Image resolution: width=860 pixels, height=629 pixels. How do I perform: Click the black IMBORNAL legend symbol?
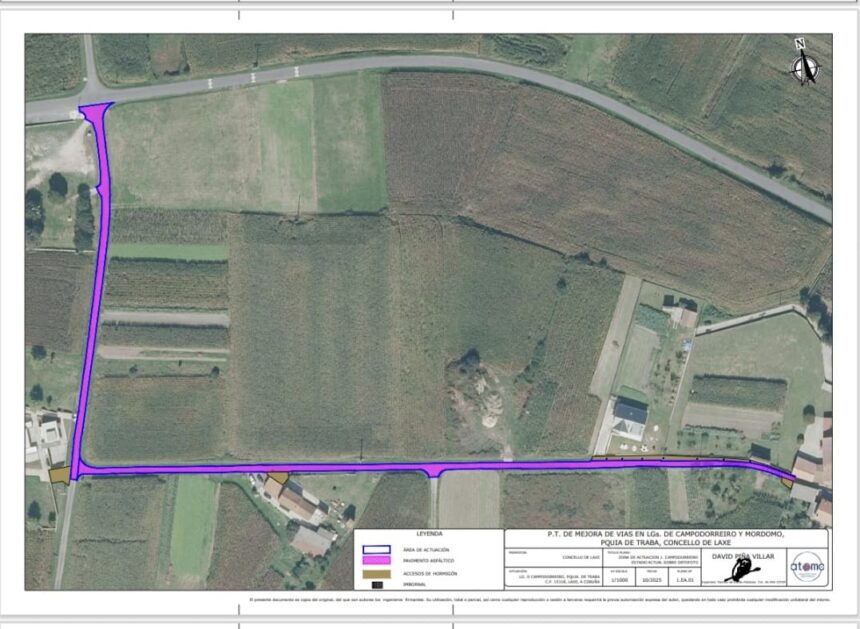(x=377, y=585)
